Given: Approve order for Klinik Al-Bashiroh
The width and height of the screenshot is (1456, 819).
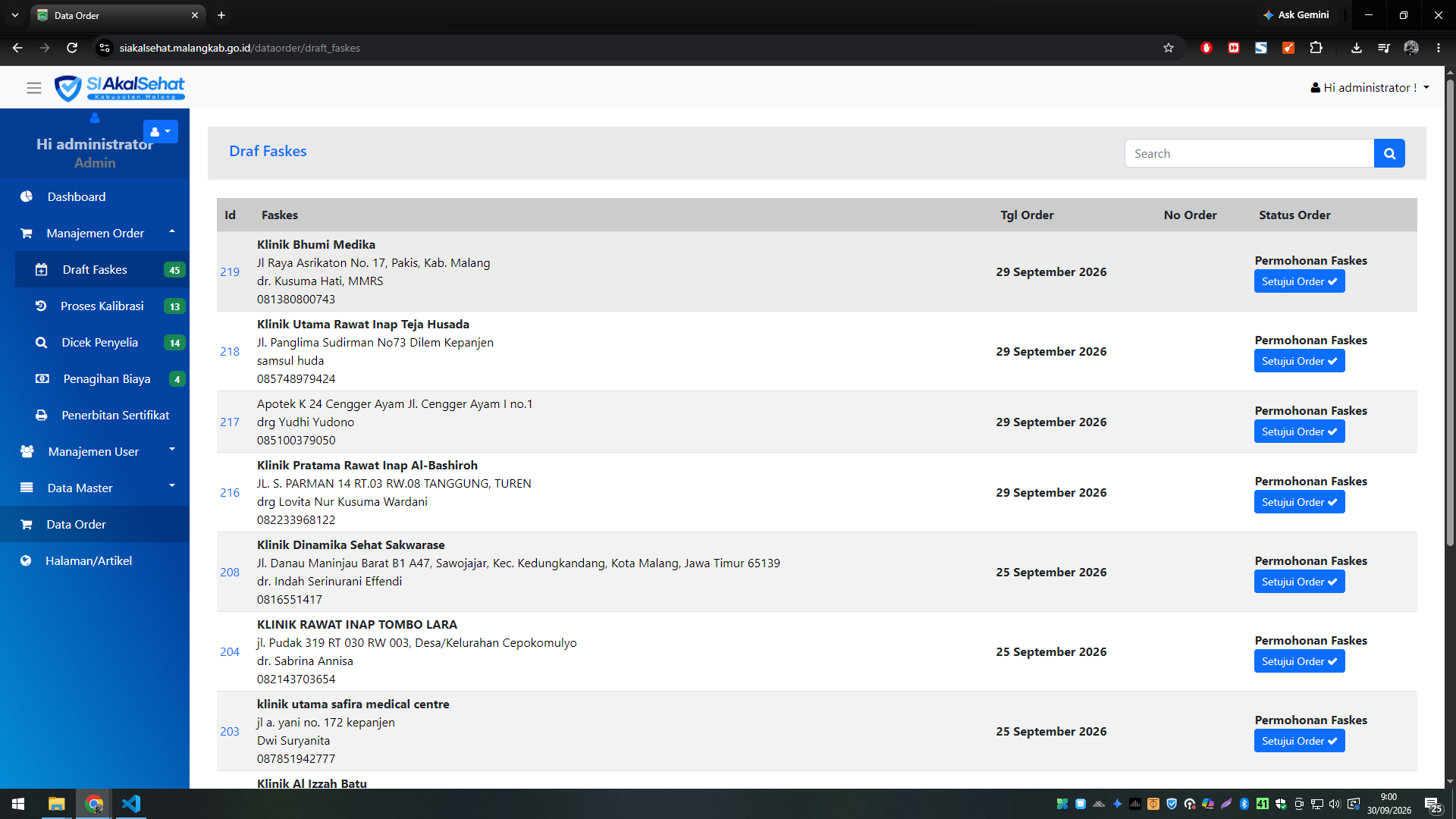Looking at the screenshot, I should click(x=1299, y=502).
